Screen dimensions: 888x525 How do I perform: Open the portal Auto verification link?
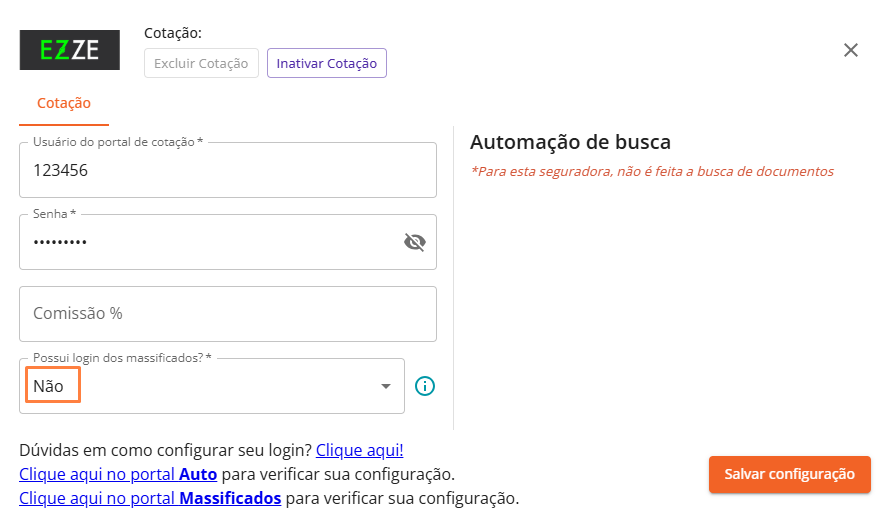118,474
